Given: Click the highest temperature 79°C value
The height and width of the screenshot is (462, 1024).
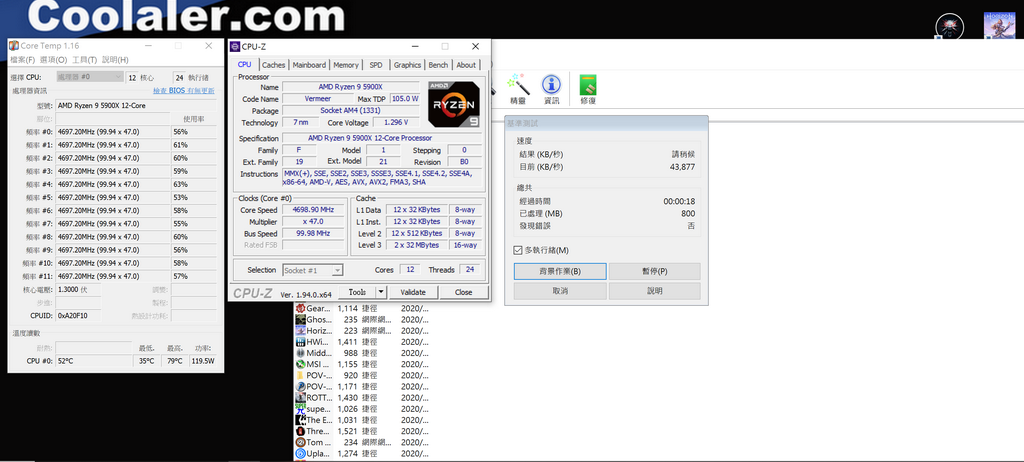Looking at the screenshot, I should (174, 361).
